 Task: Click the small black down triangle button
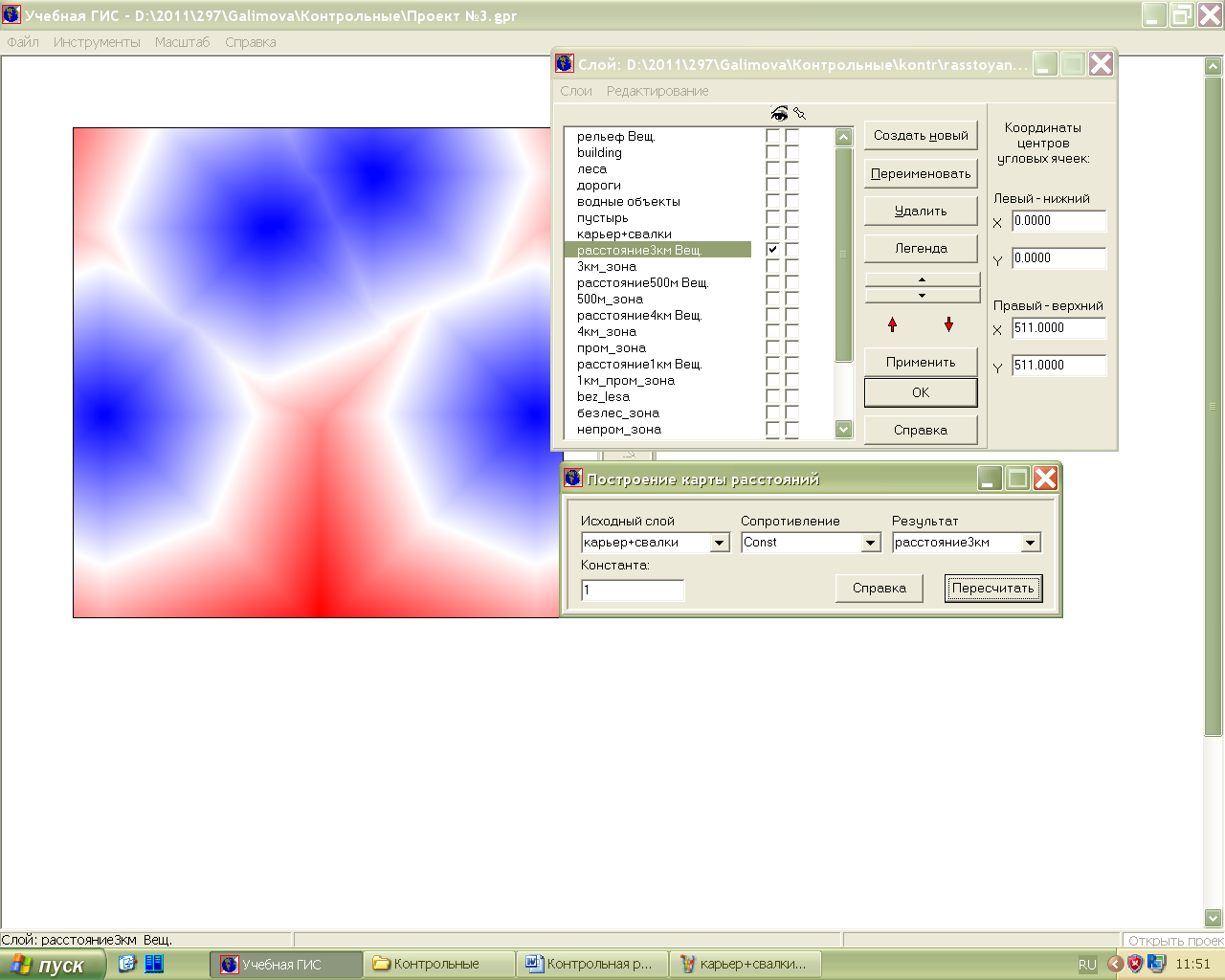tap(922, 296)
